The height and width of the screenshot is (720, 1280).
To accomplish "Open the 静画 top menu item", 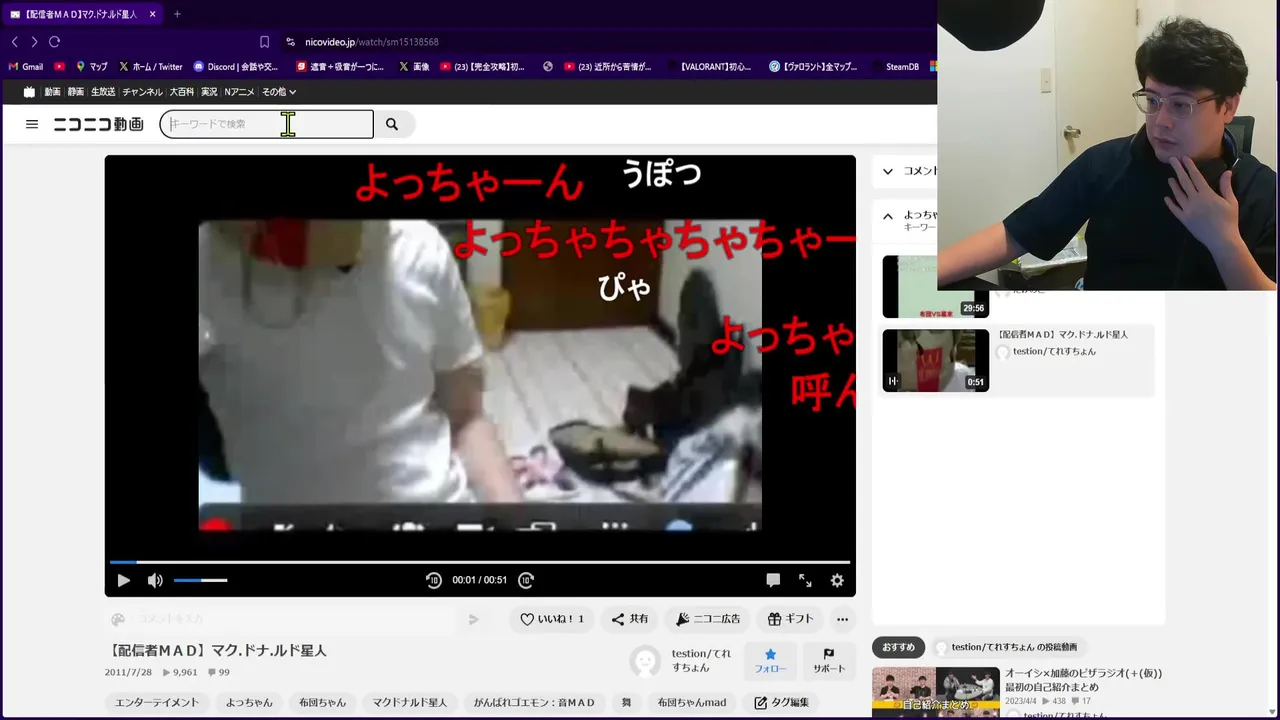I will [x=75, y=92].
